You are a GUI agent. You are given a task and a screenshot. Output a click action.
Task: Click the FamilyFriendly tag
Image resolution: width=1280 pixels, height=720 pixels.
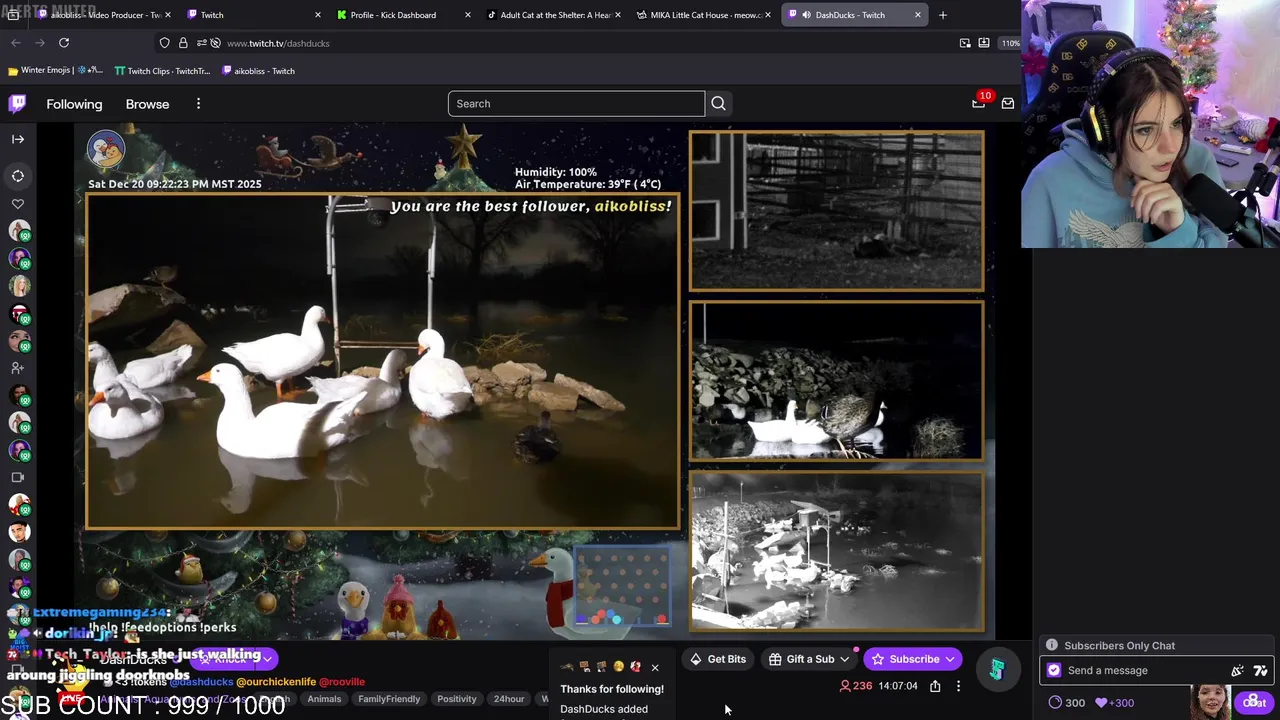[389, 699]
